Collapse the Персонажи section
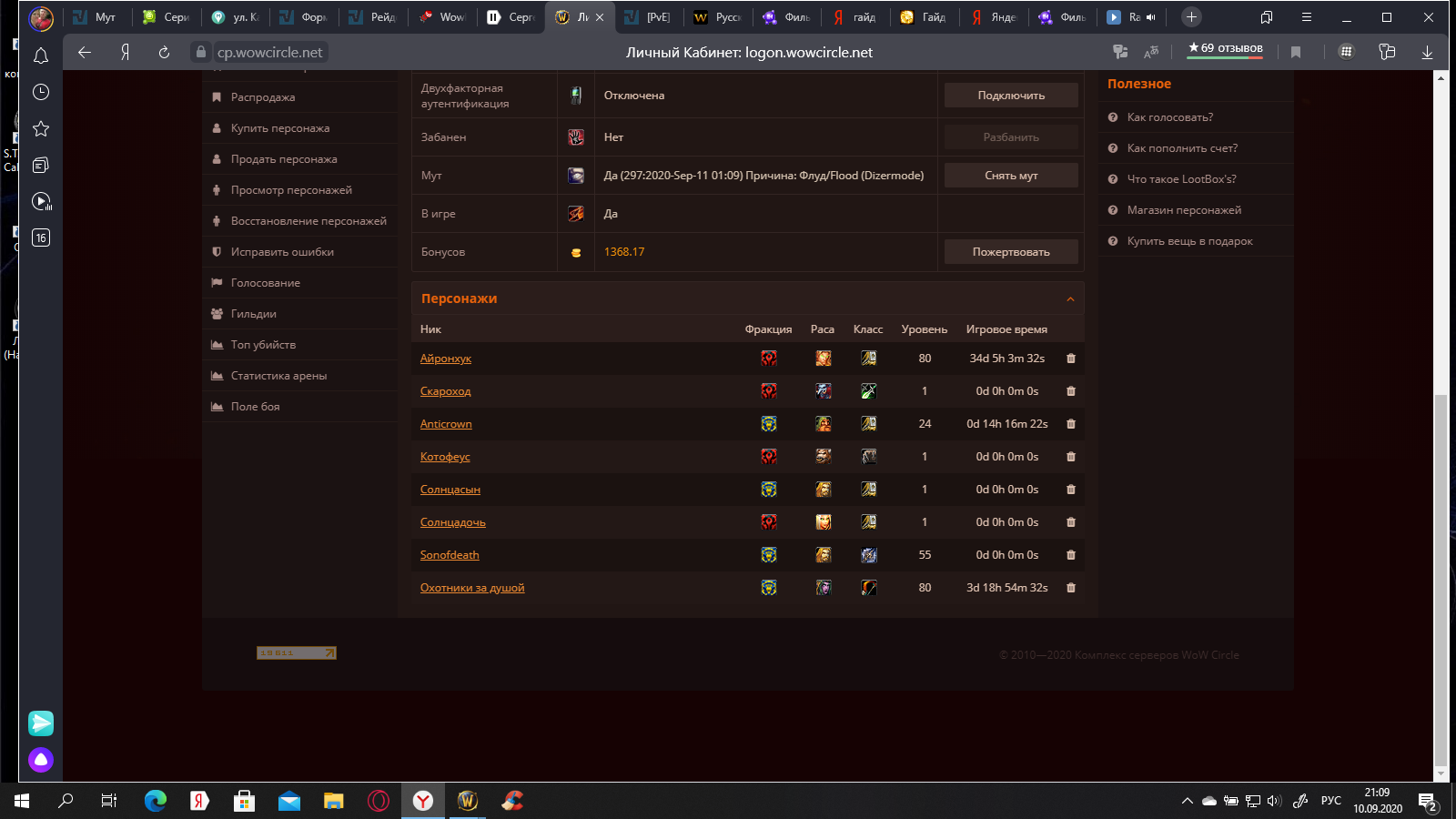 [1070, 299]
